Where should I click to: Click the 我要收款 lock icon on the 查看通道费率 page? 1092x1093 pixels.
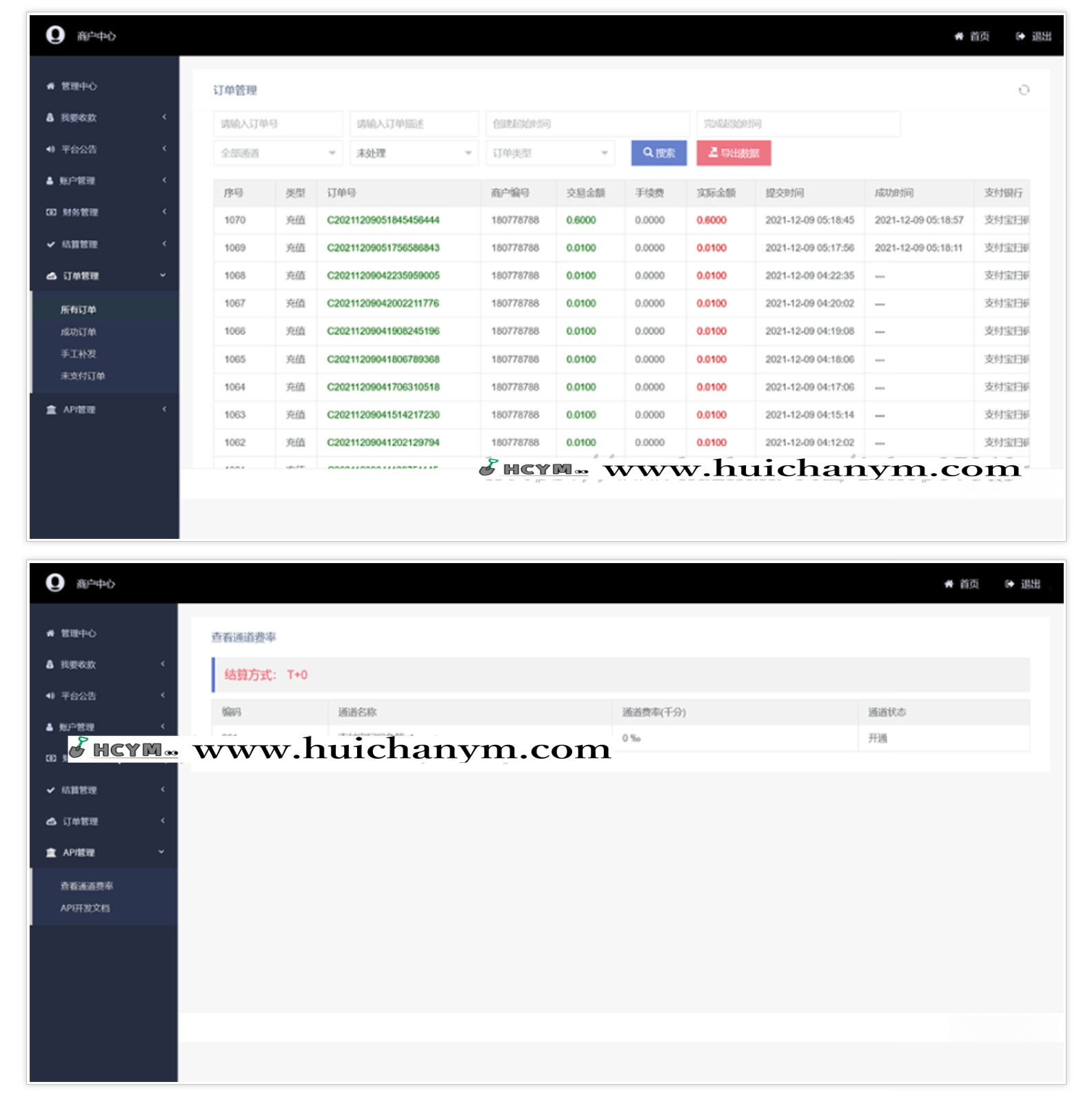click(50, 664)
